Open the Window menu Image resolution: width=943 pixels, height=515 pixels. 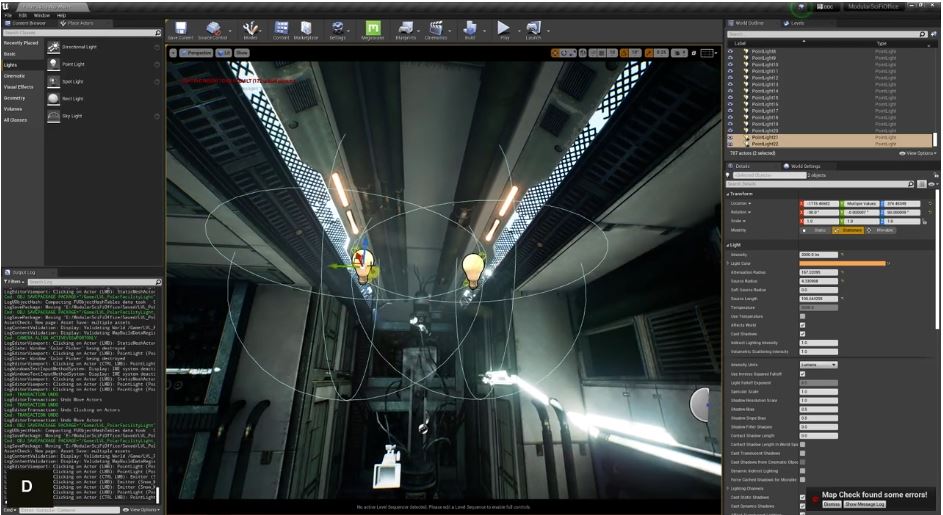(41, 16)
